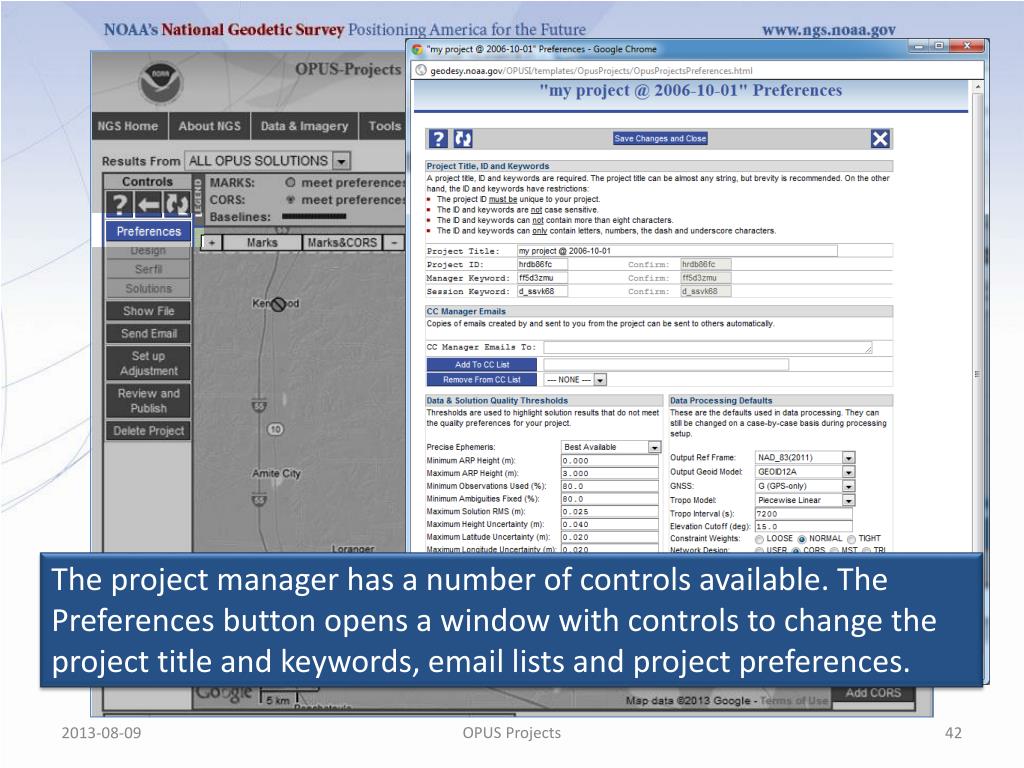Click the Chrome address bar URL
The width and height of the screenshot is (1024, 768).
tap(591, 71)
